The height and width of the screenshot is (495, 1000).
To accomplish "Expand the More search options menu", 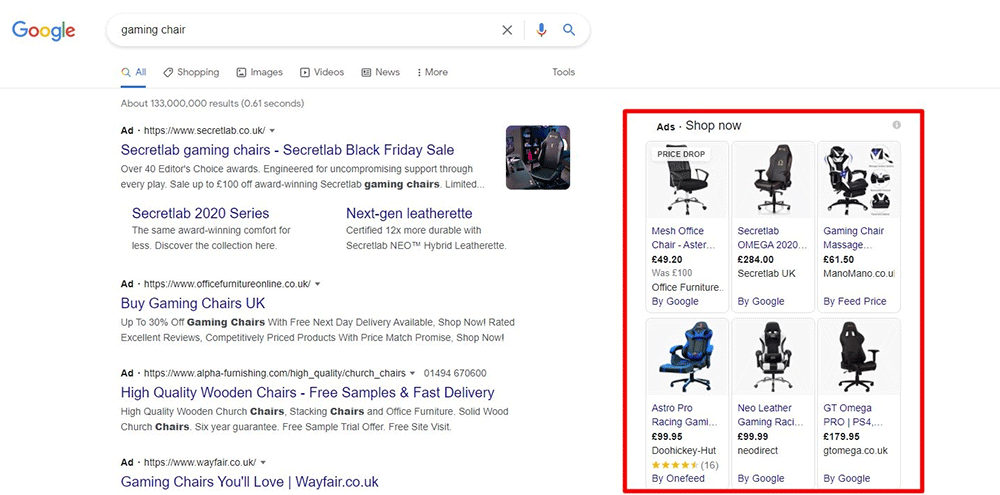I will (431, 72).
